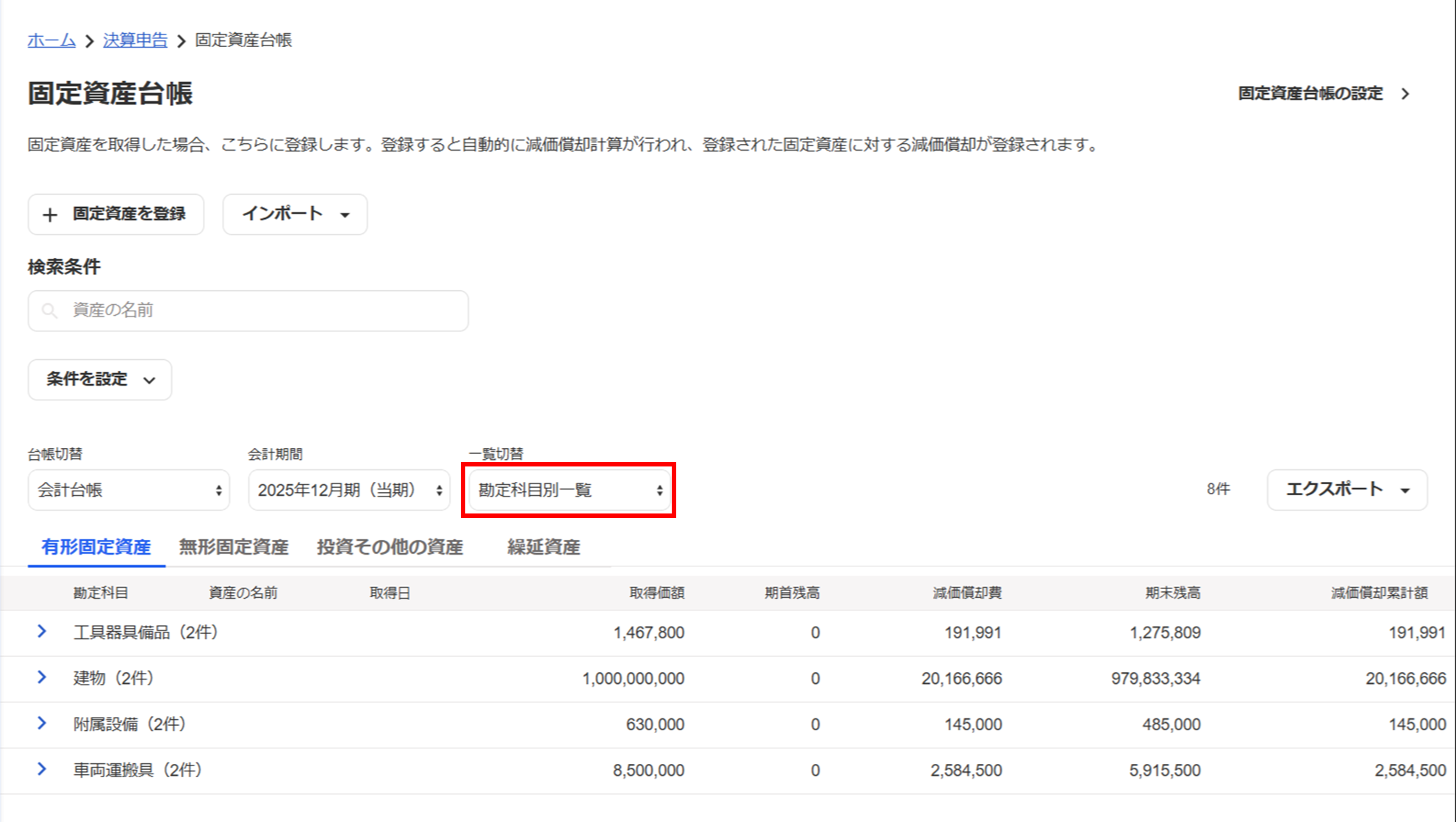Click the ホーム breadcrumb link

click(x=51, y=40)
